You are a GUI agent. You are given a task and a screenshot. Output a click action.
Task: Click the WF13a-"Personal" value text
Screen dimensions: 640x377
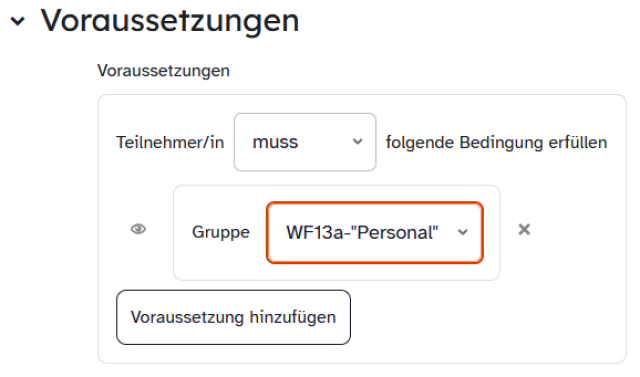pos(362,233)
